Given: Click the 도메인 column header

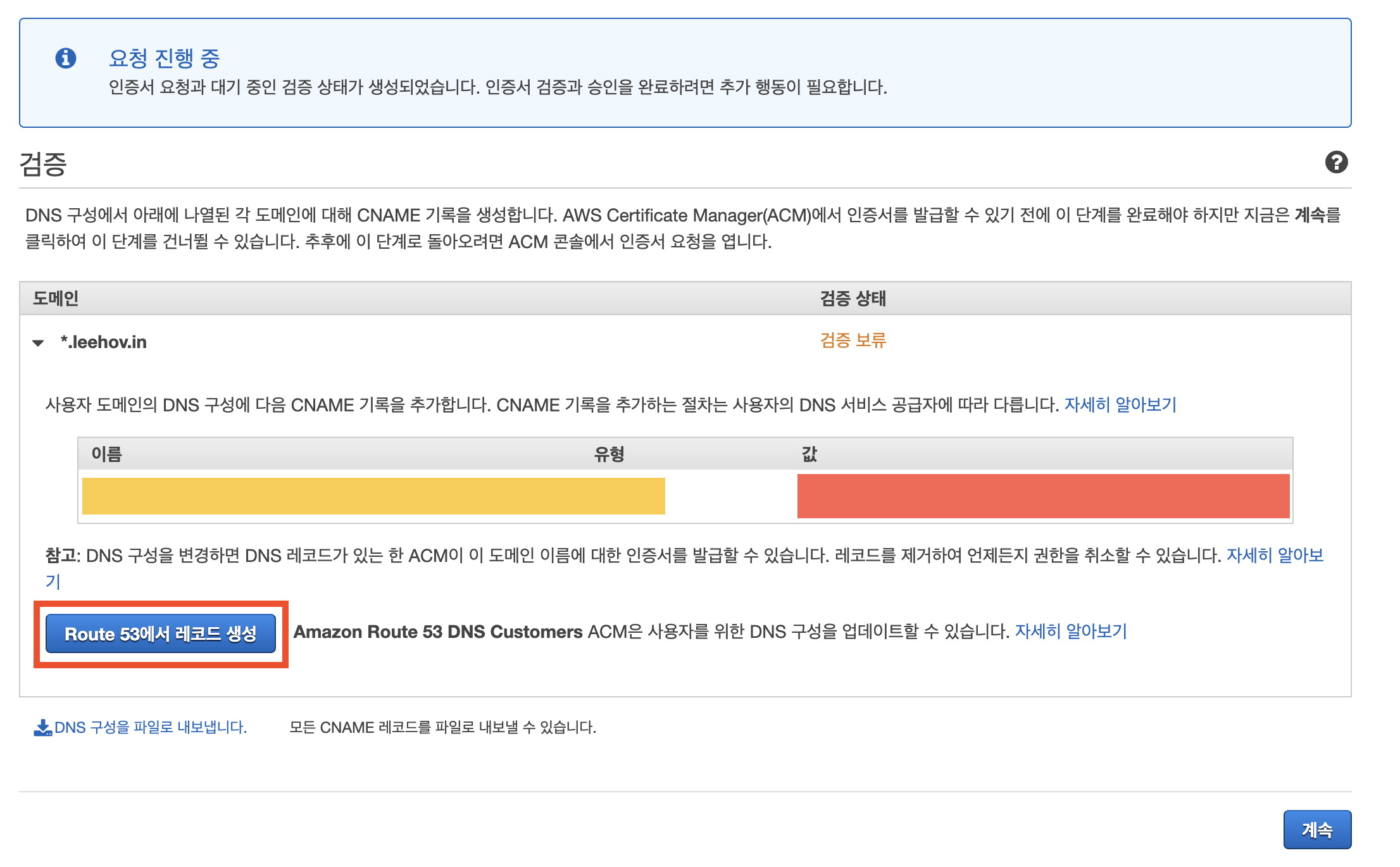Looking at the screenshot, I should click(x=56, y=298).
